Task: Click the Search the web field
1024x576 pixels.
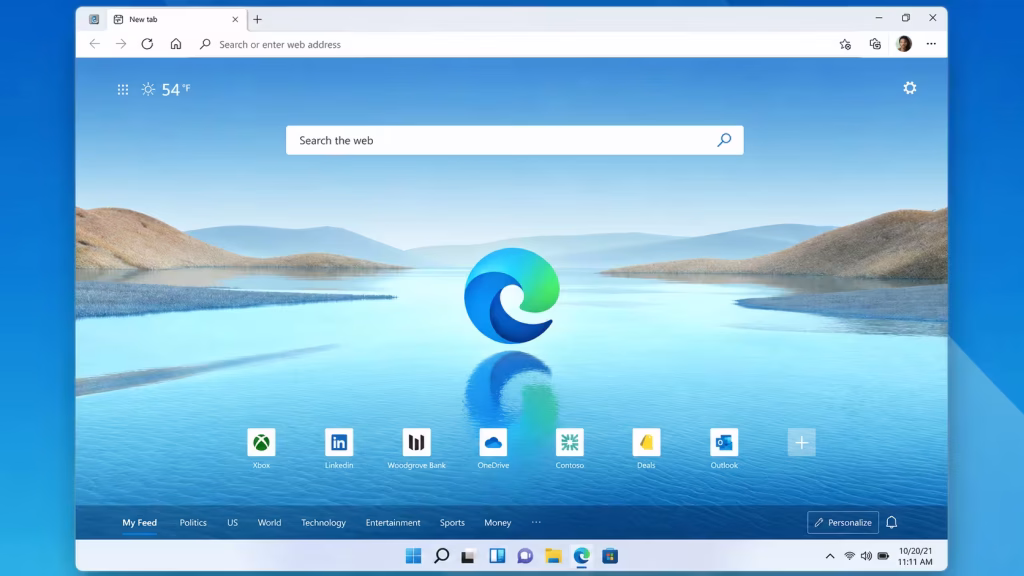Action: [515, 140]
